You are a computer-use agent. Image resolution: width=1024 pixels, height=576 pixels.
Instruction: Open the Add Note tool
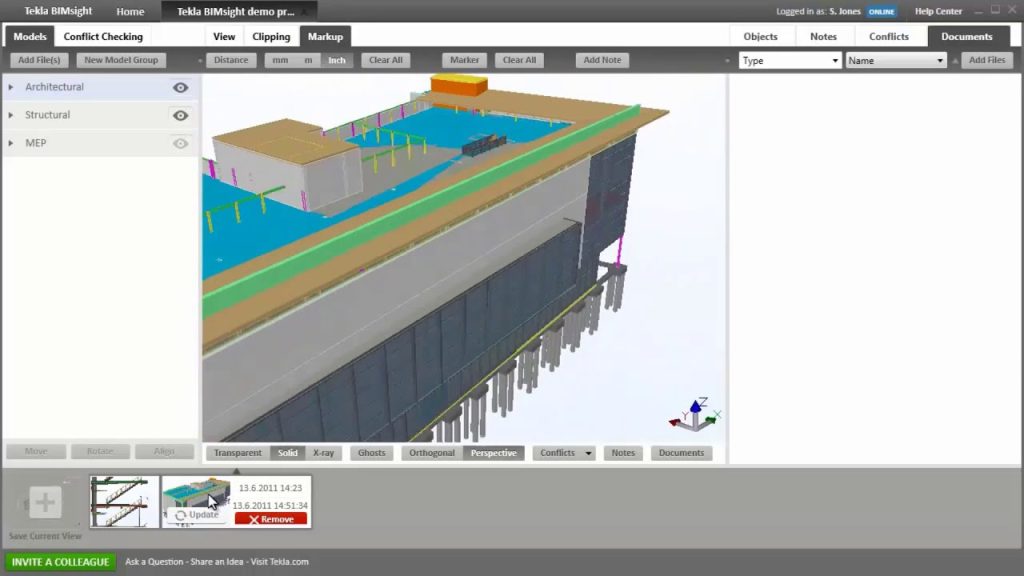[601, 59]
